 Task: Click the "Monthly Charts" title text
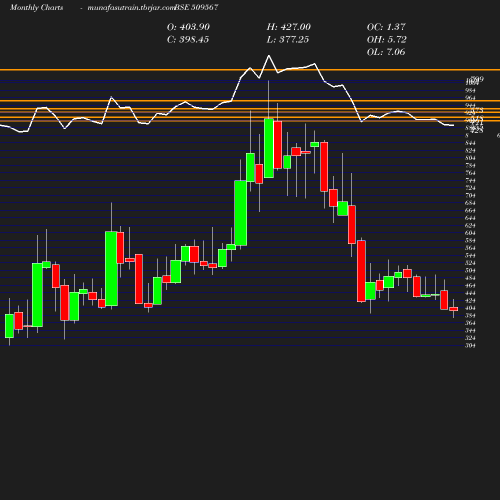(x=37, y=7)
